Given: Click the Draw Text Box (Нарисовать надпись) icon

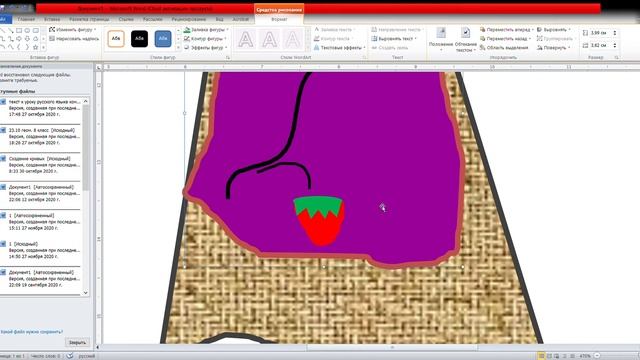Looking at the screenshot, I should point(52,38).
